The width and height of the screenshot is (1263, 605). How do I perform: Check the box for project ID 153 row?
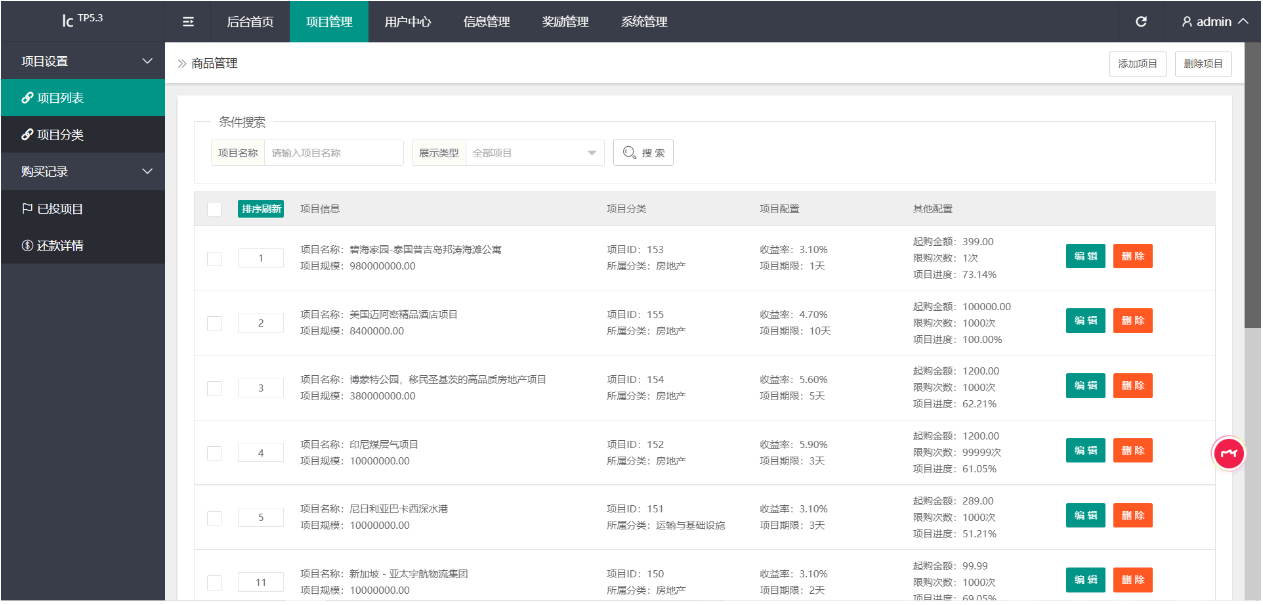point(214,258)
